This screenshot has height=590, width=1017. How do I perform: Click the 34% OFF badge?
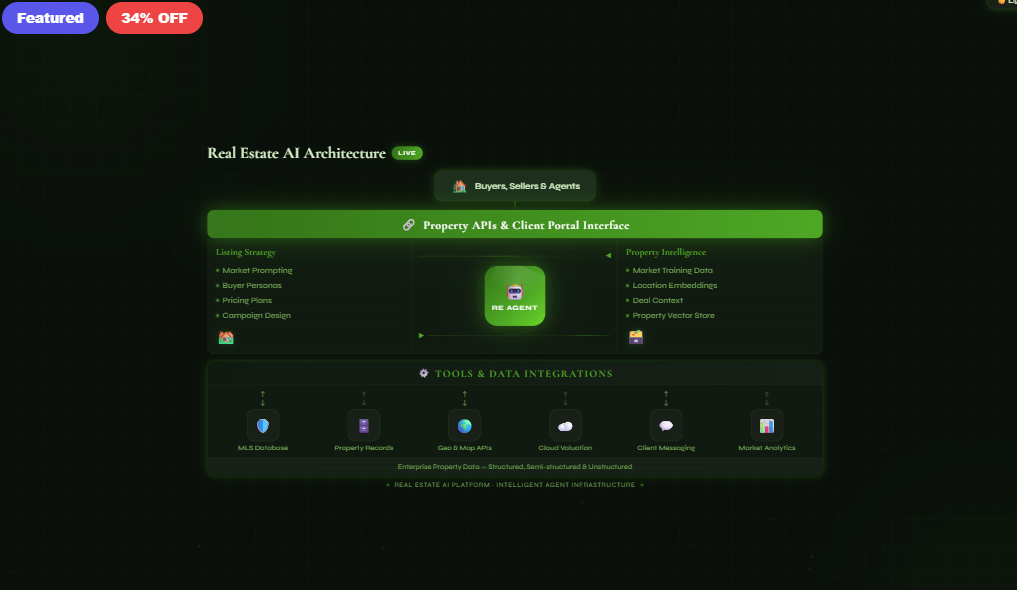pos(154,18)
